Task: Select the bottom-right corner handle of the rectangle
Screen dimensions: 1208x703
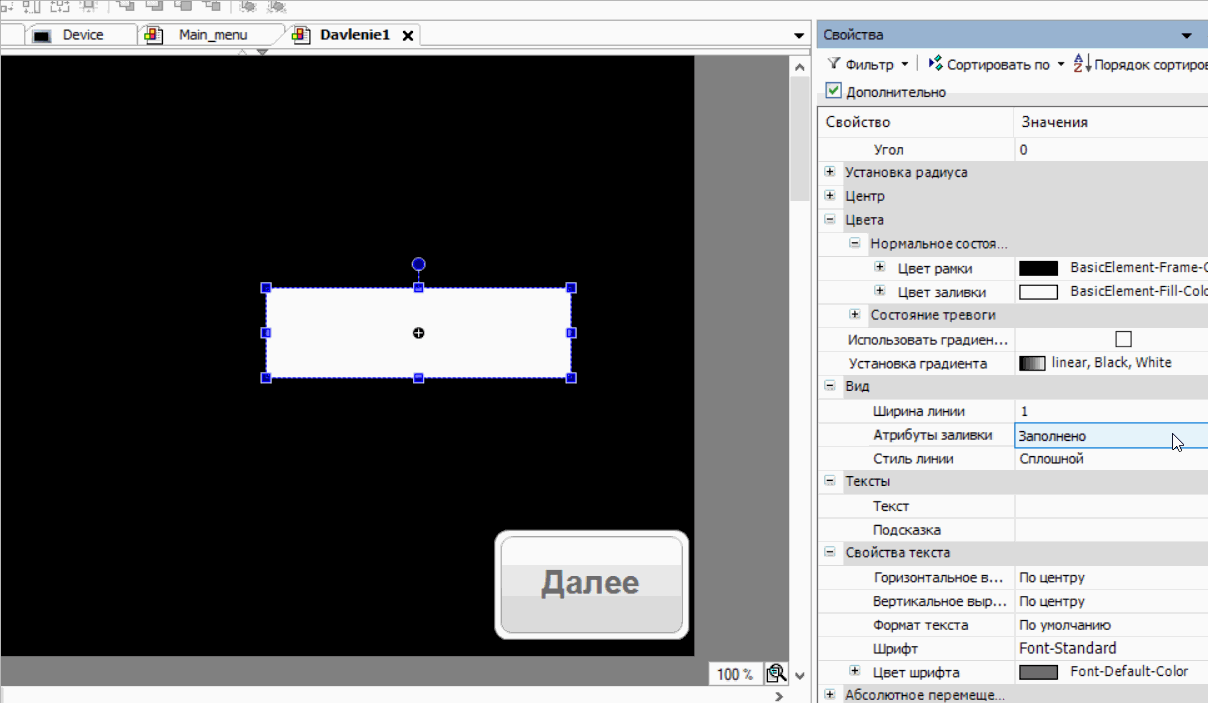Action: [571, 378]
